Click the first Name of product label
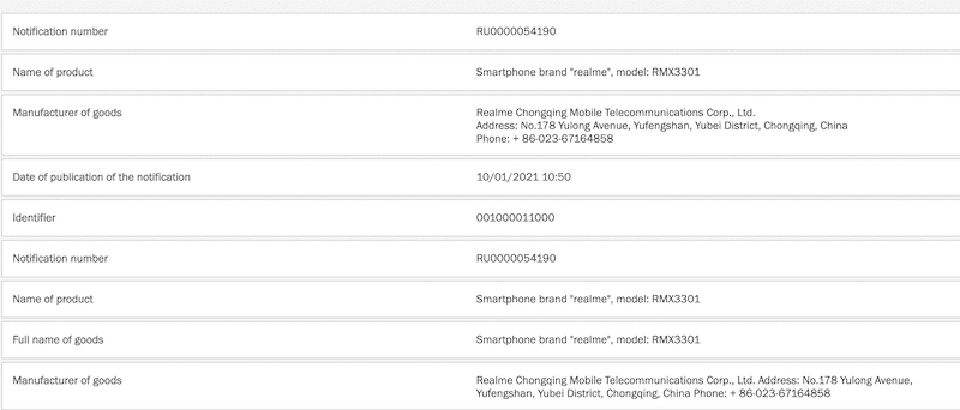This screenshot has width=960, height=410. click(53, 72)
